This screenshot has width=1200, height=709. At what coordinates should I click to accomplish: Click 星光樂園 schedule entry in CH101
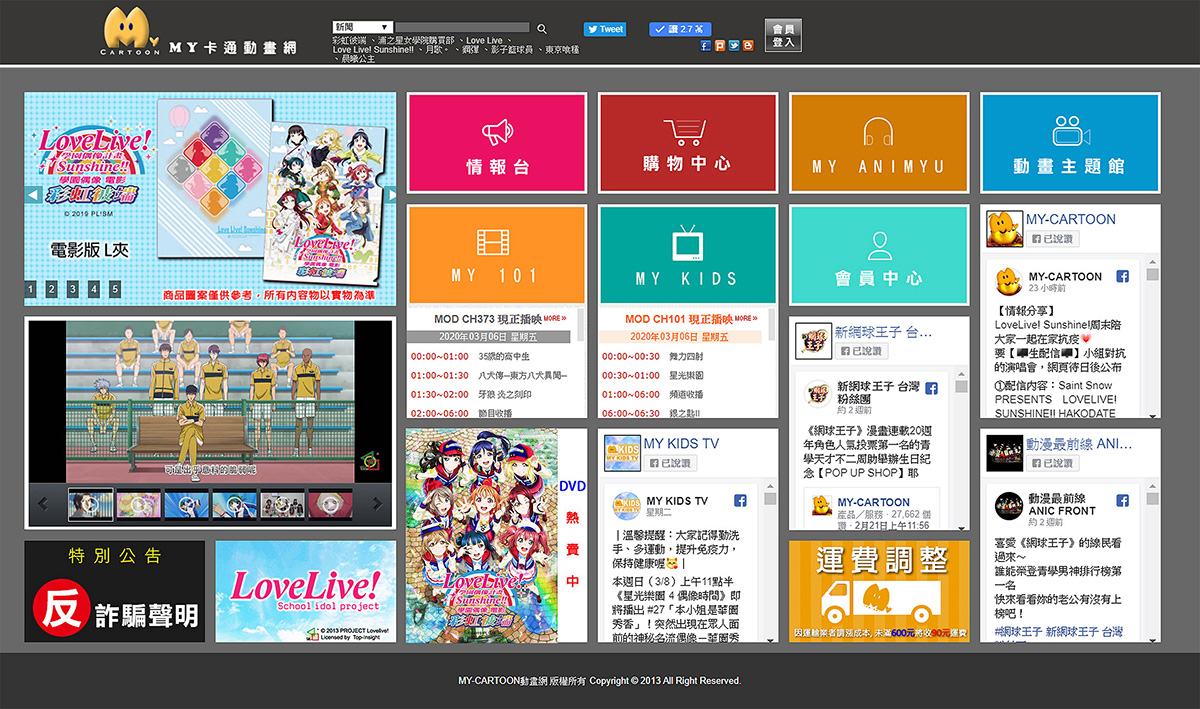687,375
